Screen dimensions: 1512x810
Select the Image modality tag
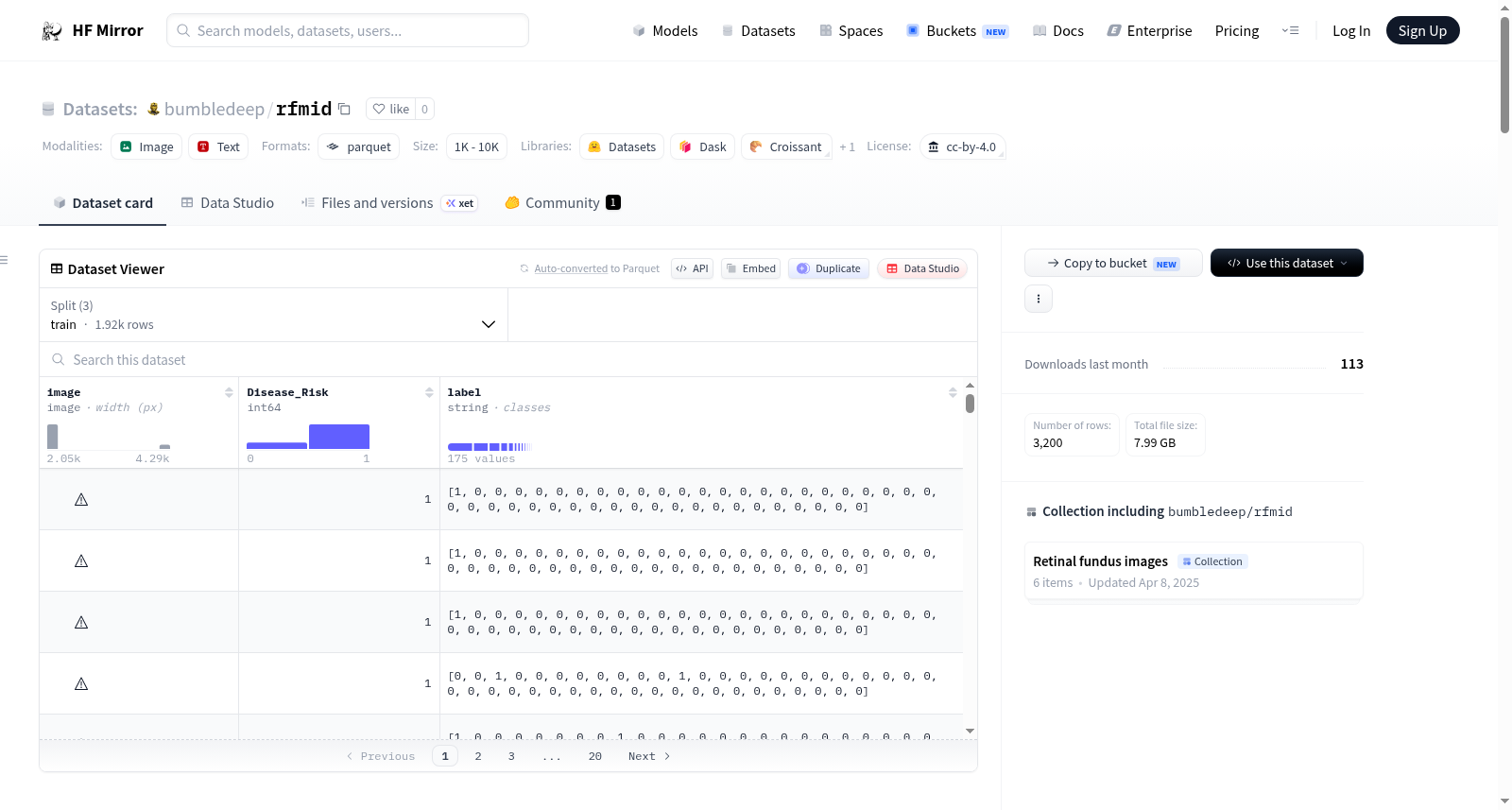coord(146,146)
